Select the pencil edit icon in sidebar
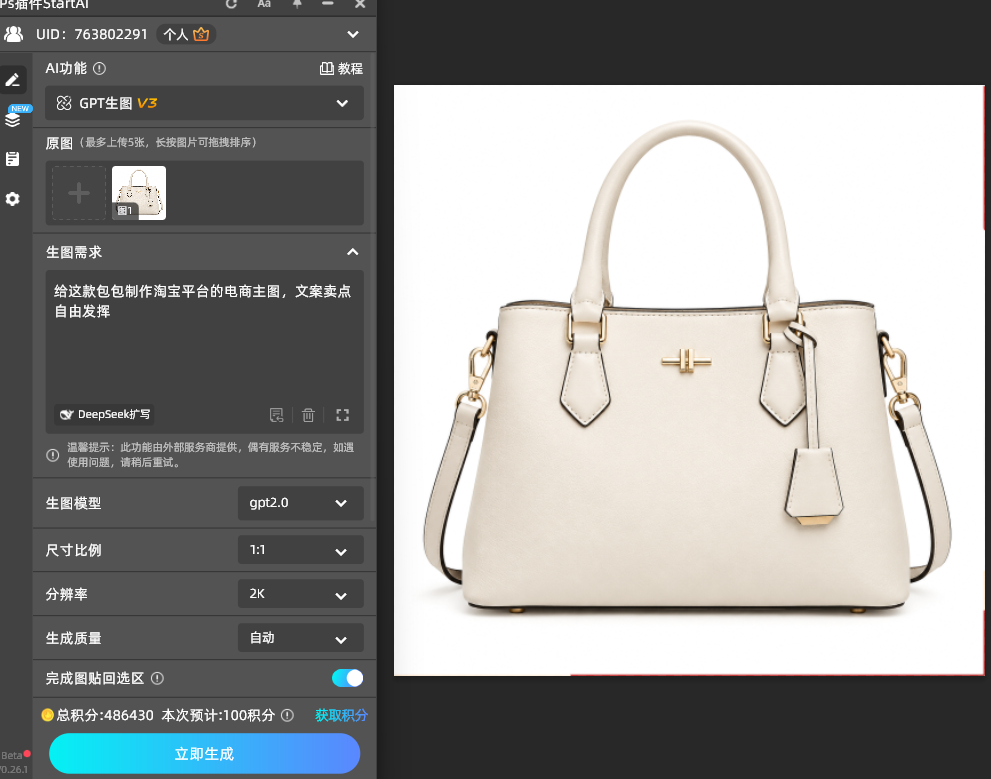Image resolution: width=991 pixels, height=779 pixels. coord(13,80)
